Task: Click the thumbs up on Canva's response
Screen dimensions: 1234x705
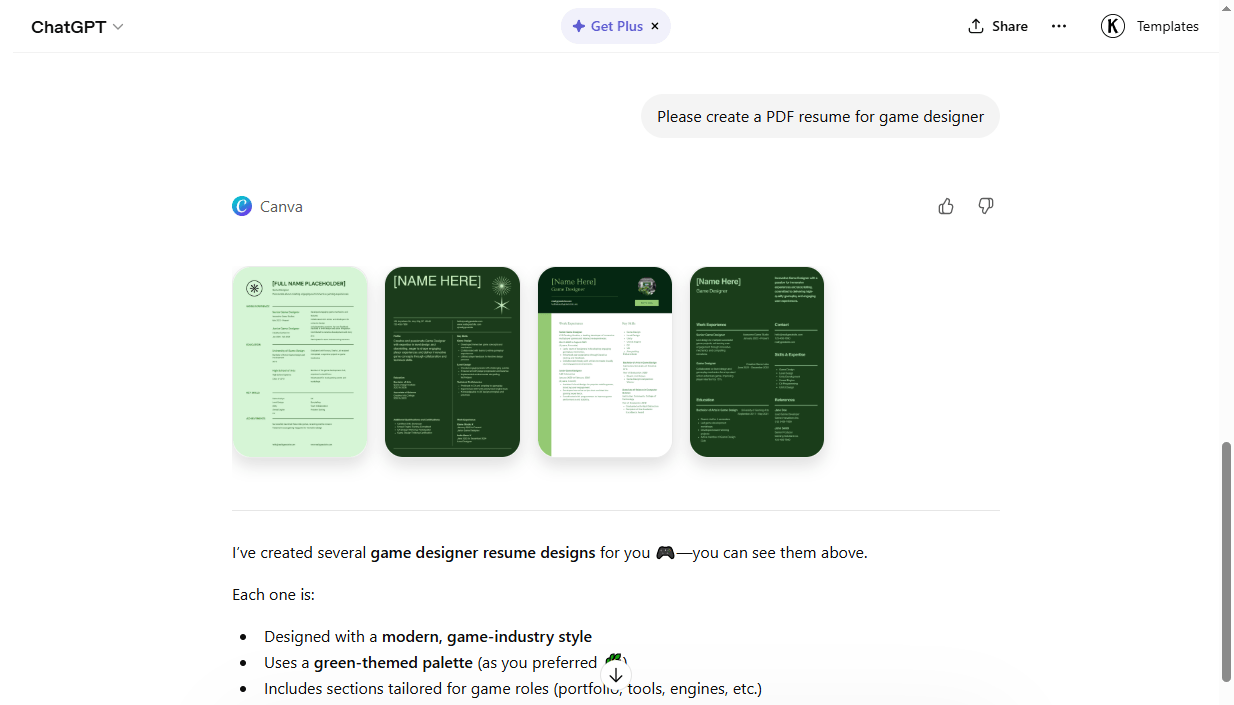Action: tap(946, 206)
